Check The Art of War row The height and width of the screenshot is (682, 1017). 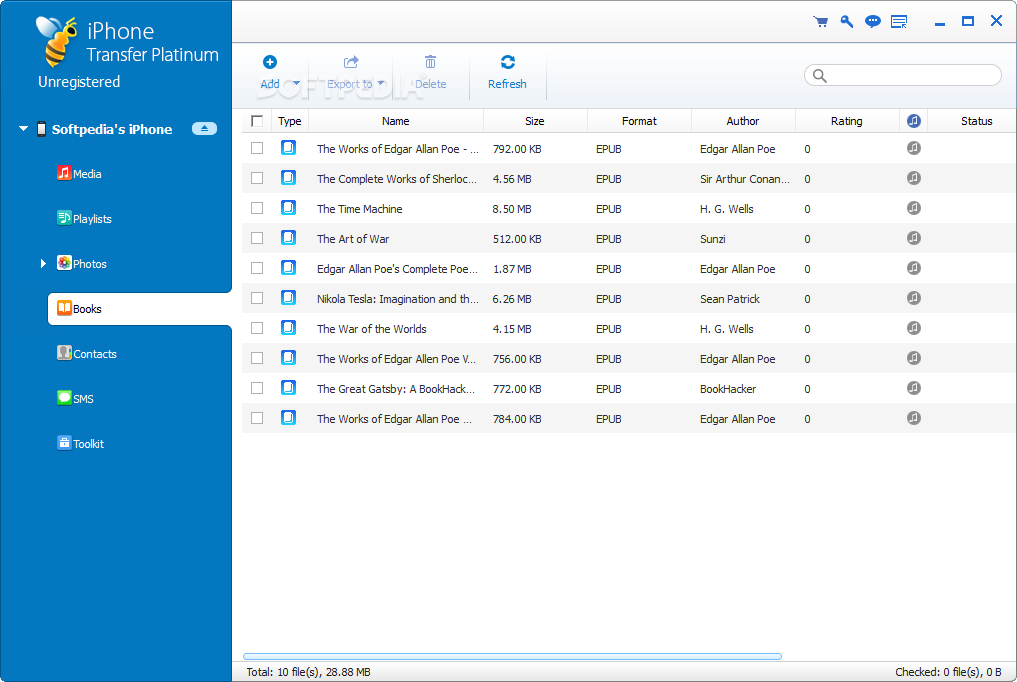tap(257, 238)
